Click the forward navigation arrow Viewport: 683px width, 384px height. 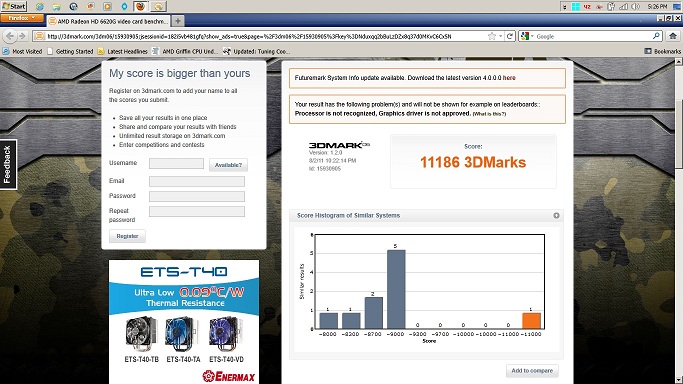22,36
